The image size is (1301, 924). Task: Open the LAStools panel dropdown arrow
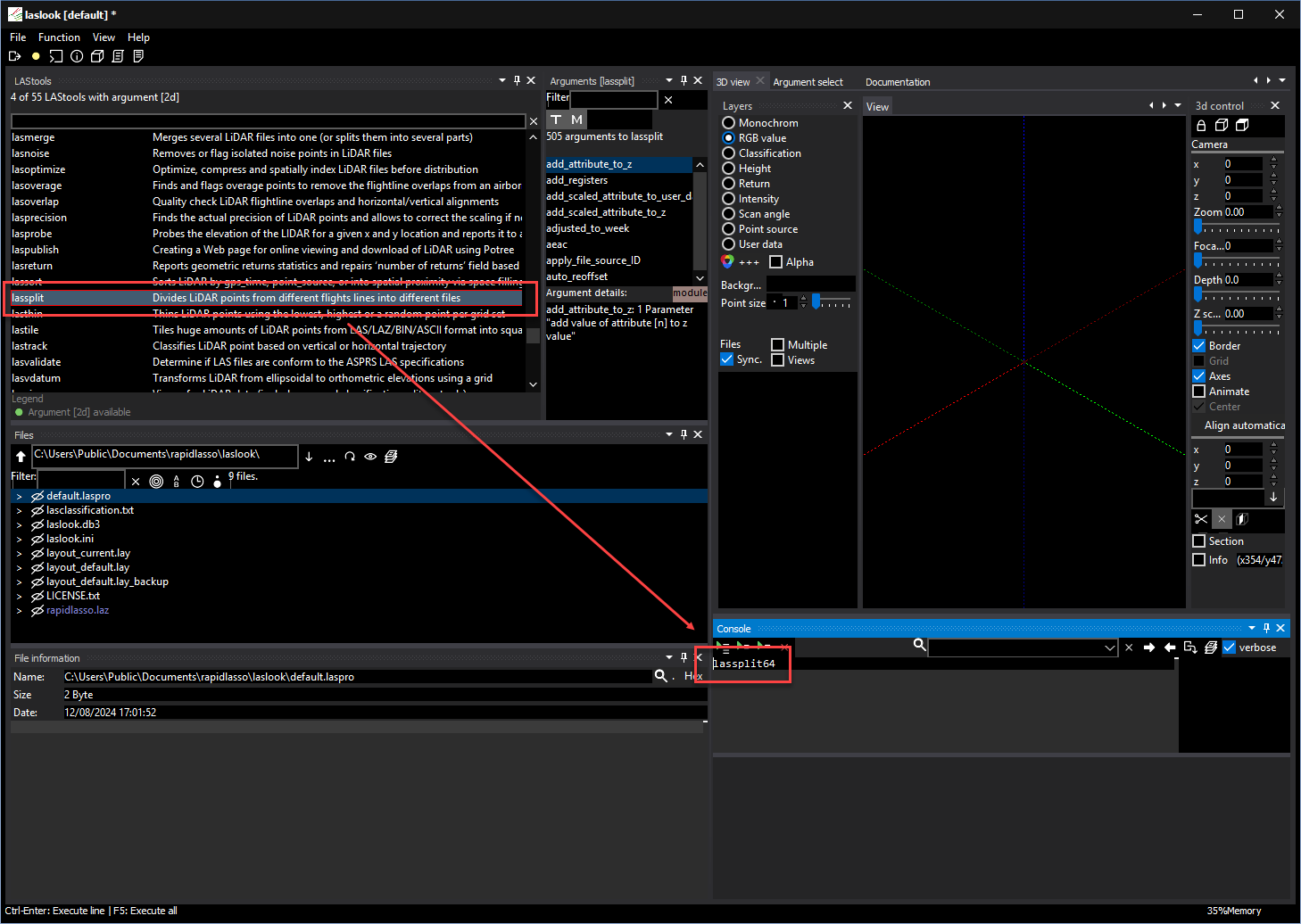(502, 80)
